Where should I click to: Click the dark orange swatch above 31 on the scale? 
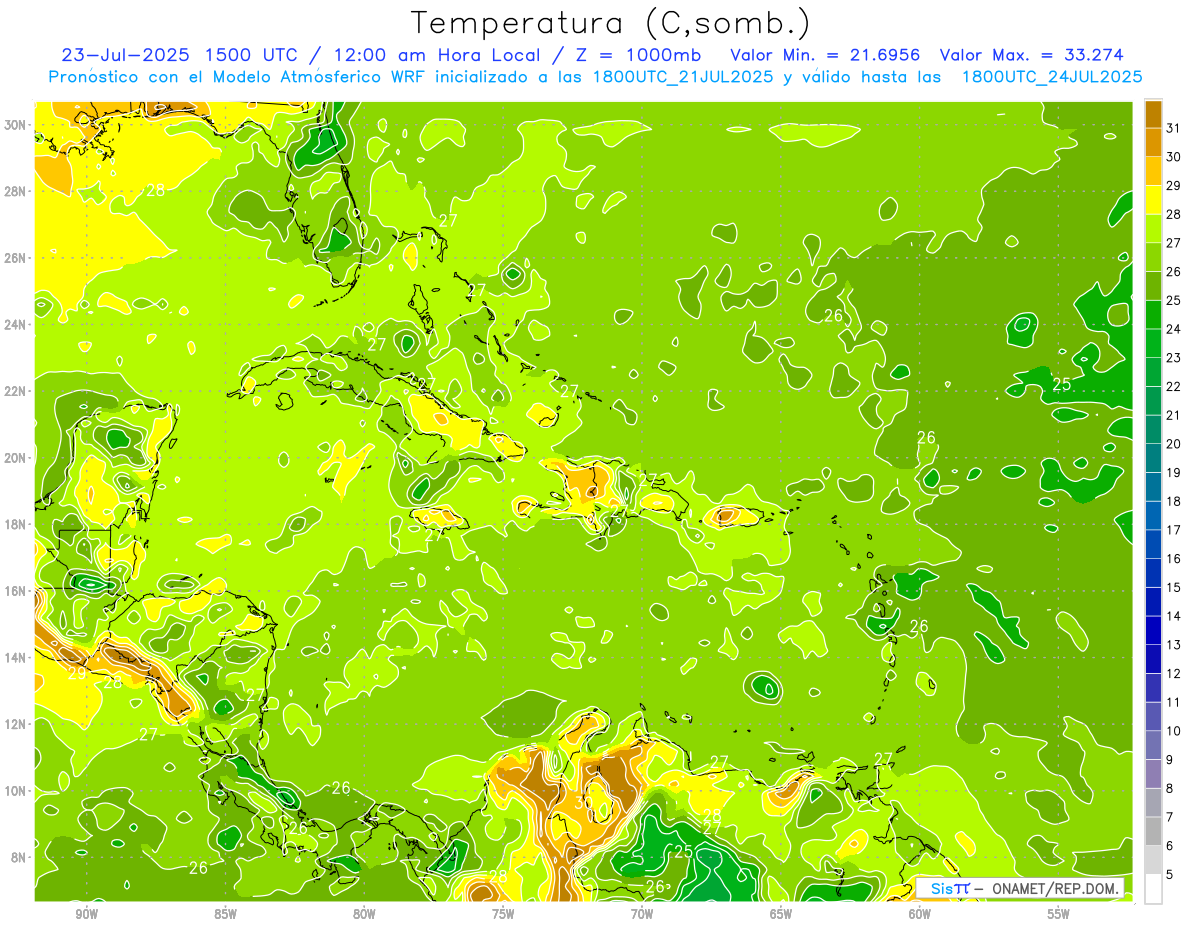click(1153, 114)
